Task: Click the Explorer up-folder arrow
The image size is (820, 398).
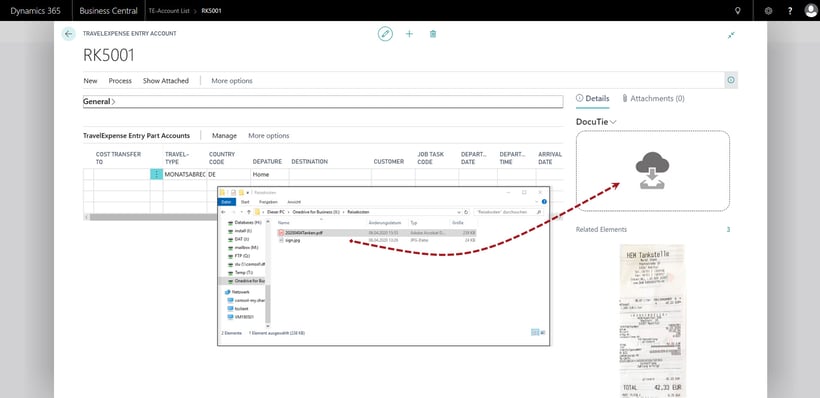Action: 249,212
